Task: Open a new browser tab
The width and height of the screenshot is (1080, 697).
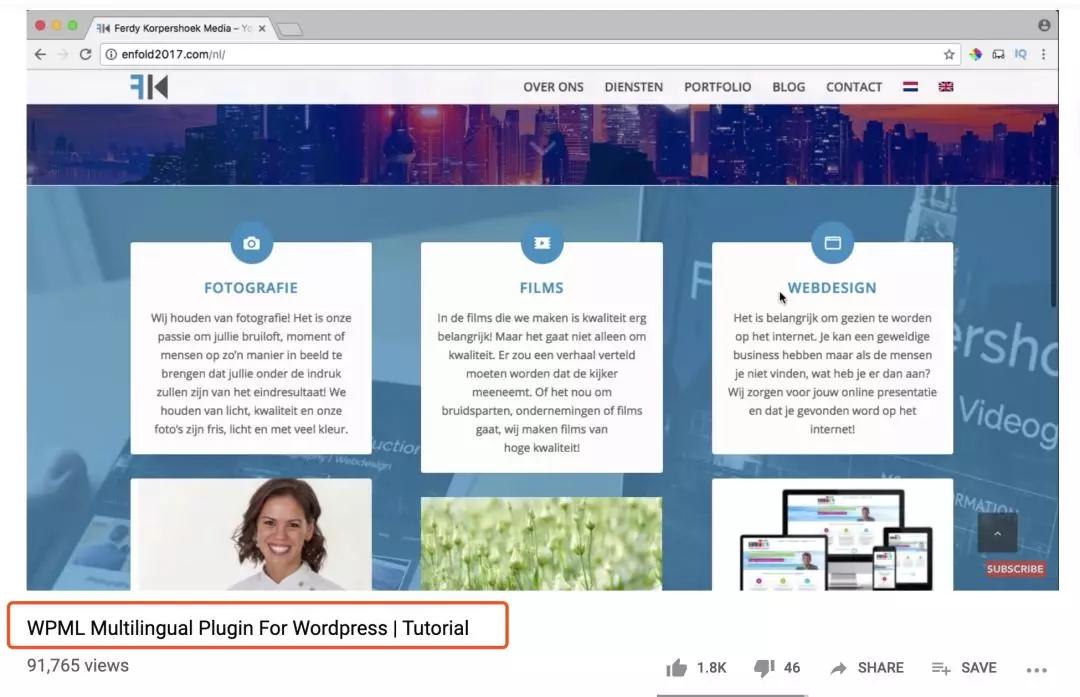Action: 289,29
